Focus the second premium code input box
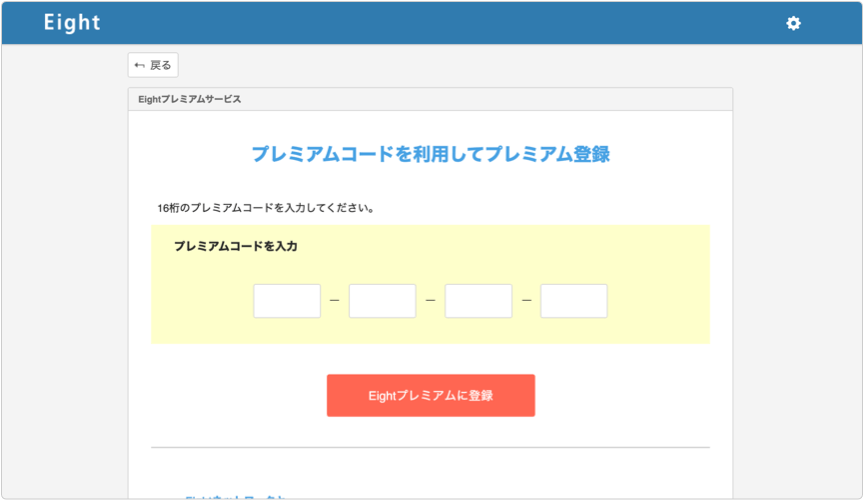The height and width of the screenshot is (500, 864). pos(382,301)
